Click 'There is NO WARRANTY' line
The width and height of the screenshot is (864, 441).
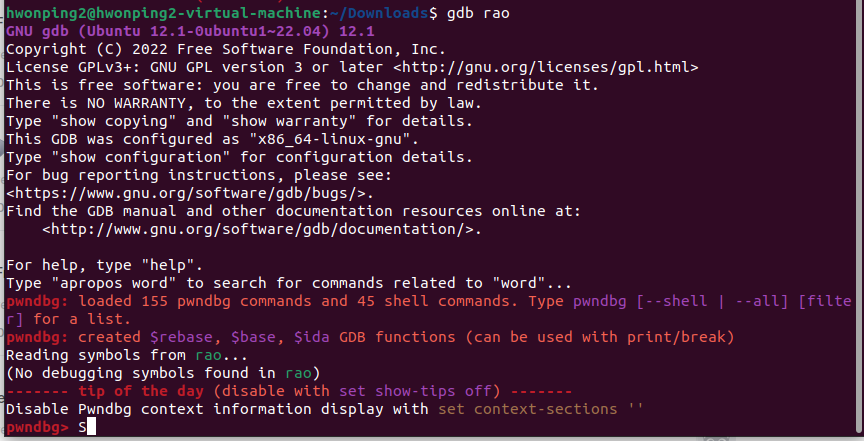(244, 103)
